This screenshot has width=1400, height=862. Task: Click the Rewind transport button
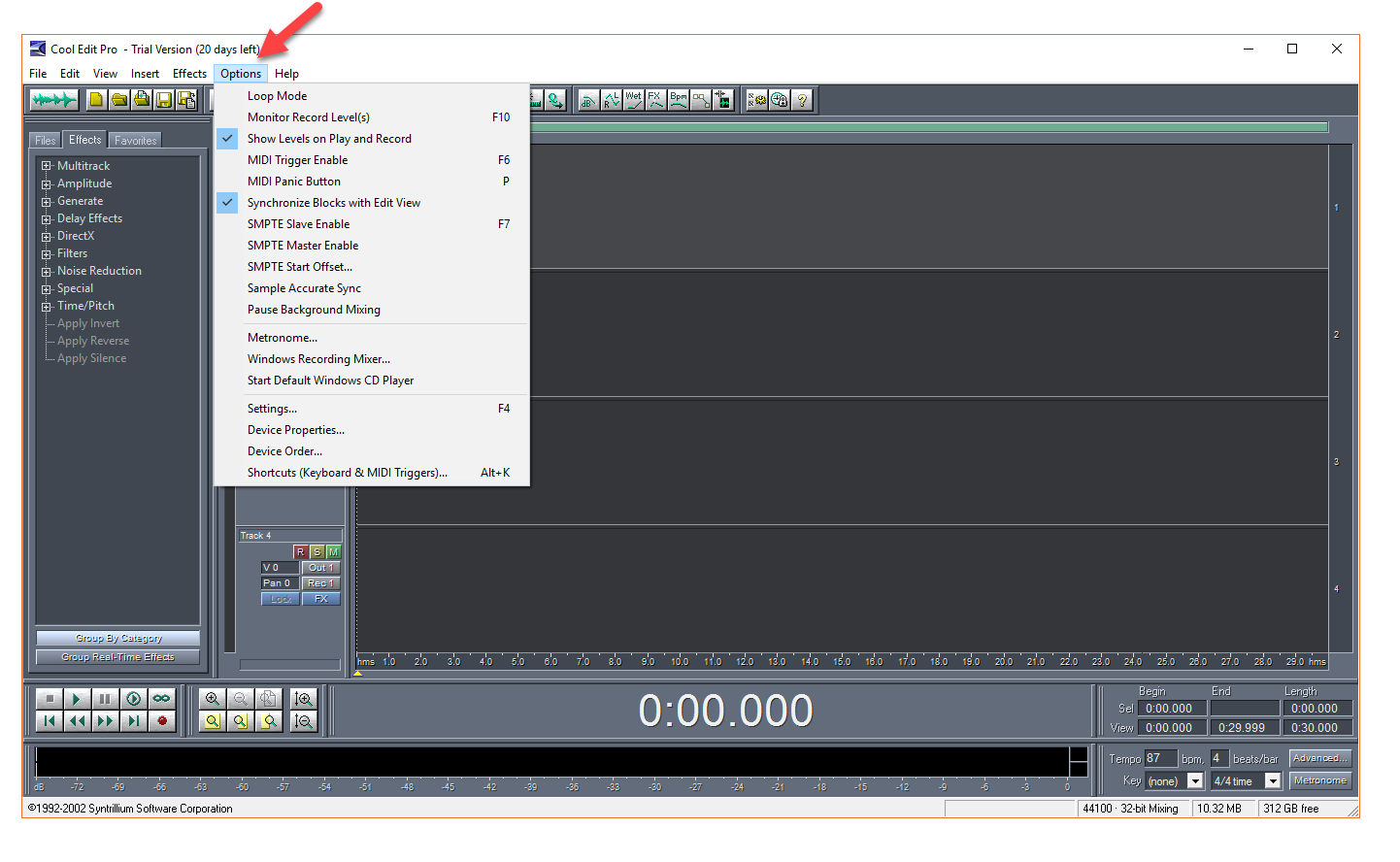[x=77, y=721]
